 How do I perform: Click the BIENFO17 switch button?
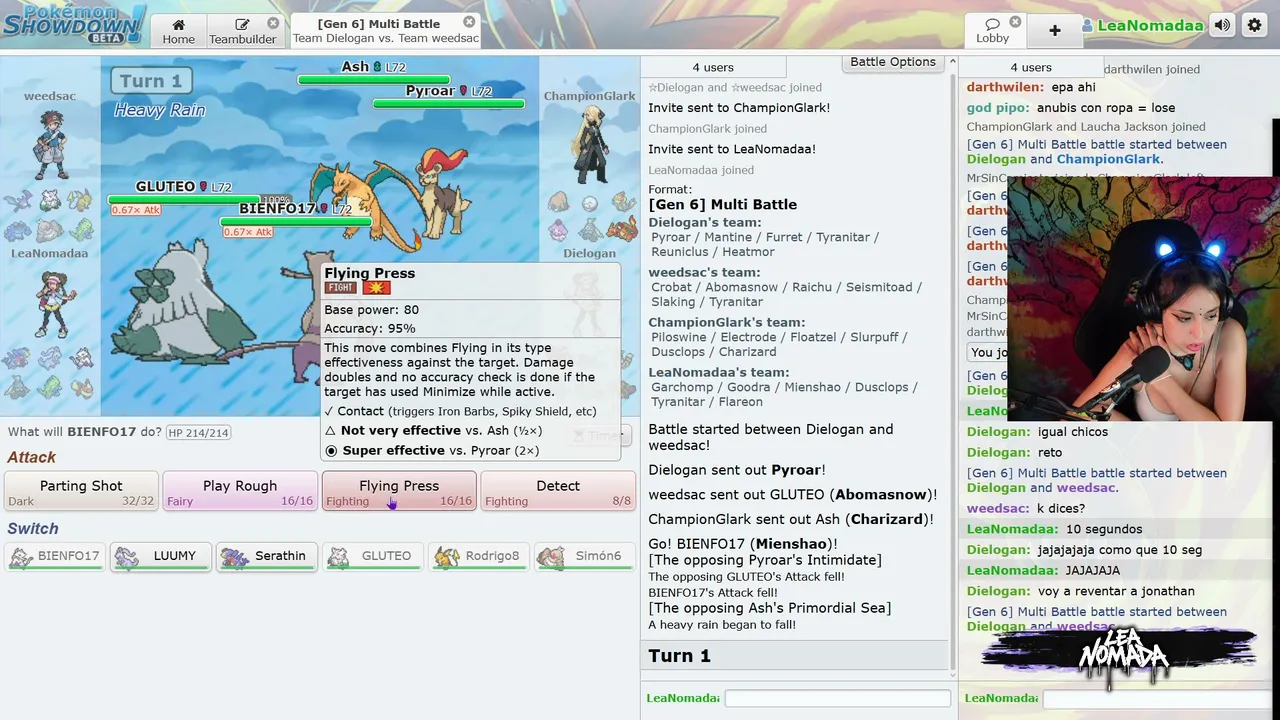[56, 556]
